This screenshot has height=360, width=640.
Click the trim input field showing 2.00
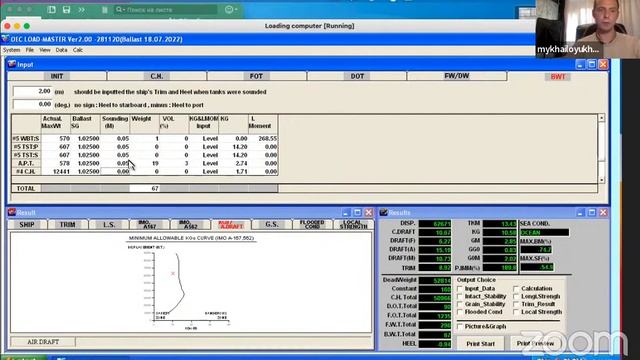click(x=32, y=91)
